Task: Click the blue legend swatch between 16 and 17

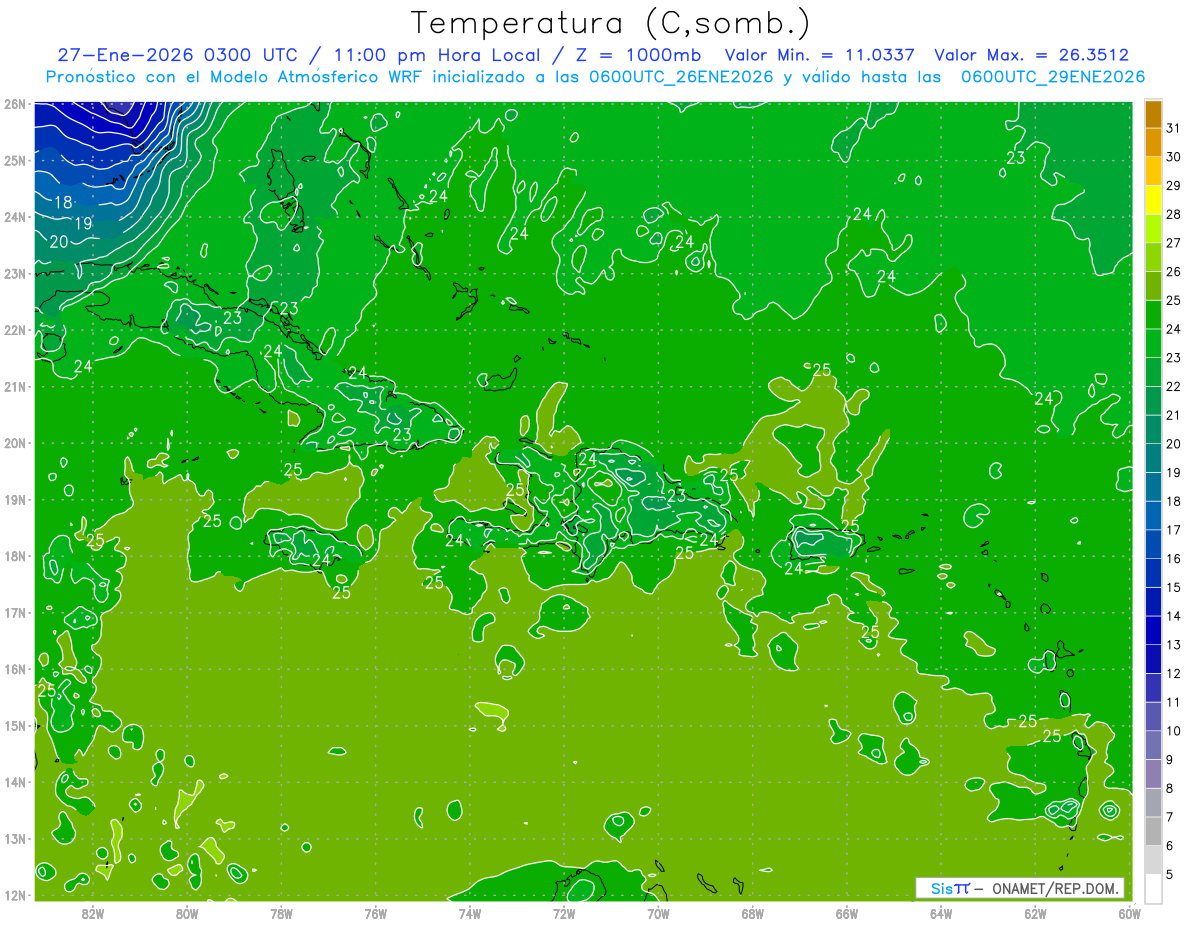Action: click(x=1153, y=545)
